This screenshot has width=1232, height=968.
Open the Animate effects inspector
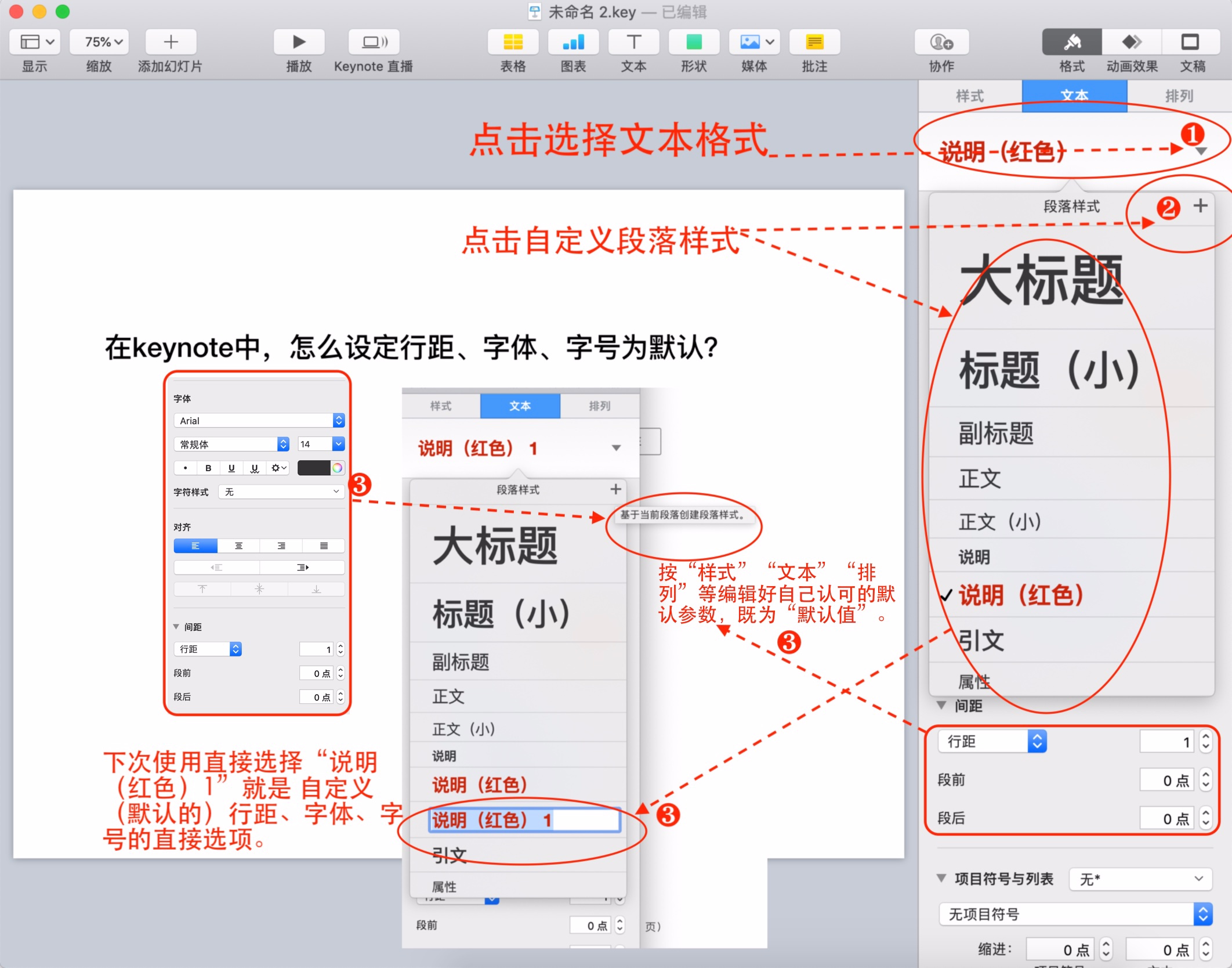(x=1132, y=42)
